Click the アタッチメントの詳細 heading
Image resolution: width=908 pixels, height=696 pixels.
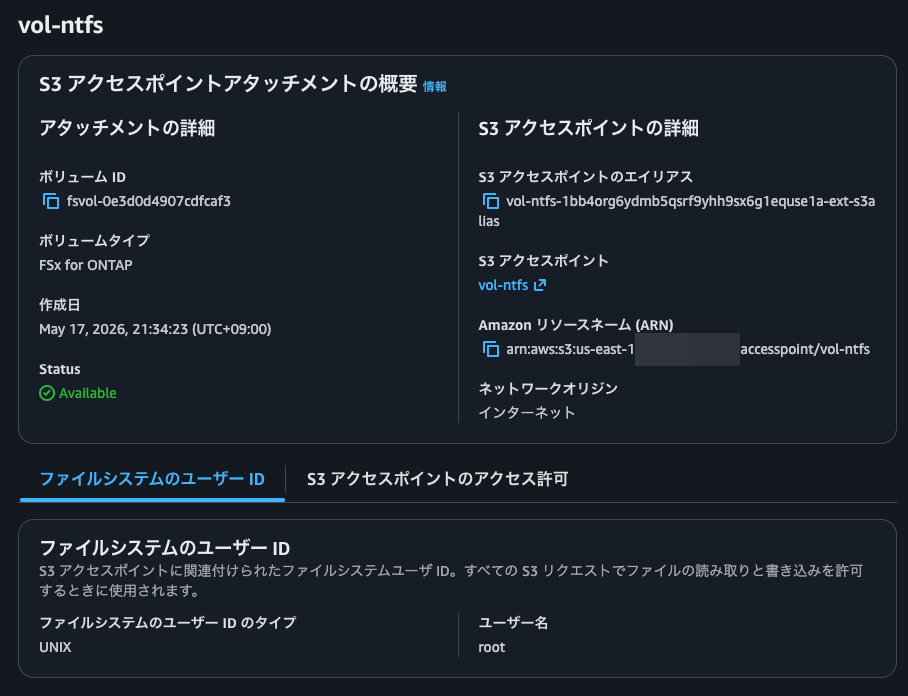point(127,128)
